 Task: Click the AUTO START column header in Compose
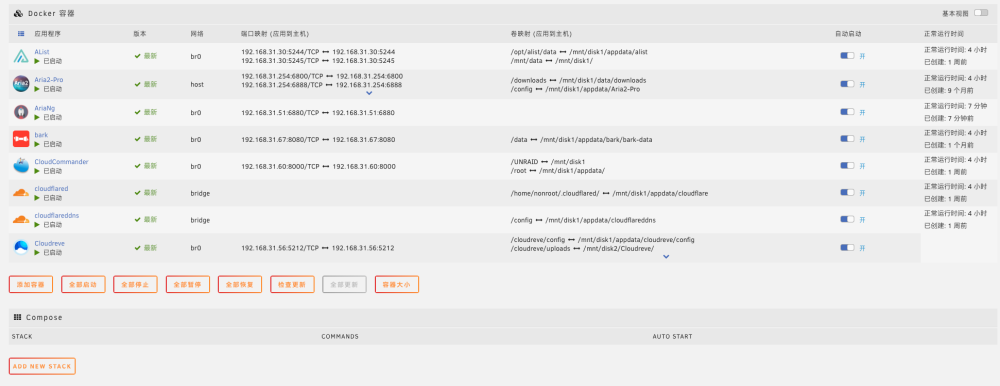pos(672,336)
